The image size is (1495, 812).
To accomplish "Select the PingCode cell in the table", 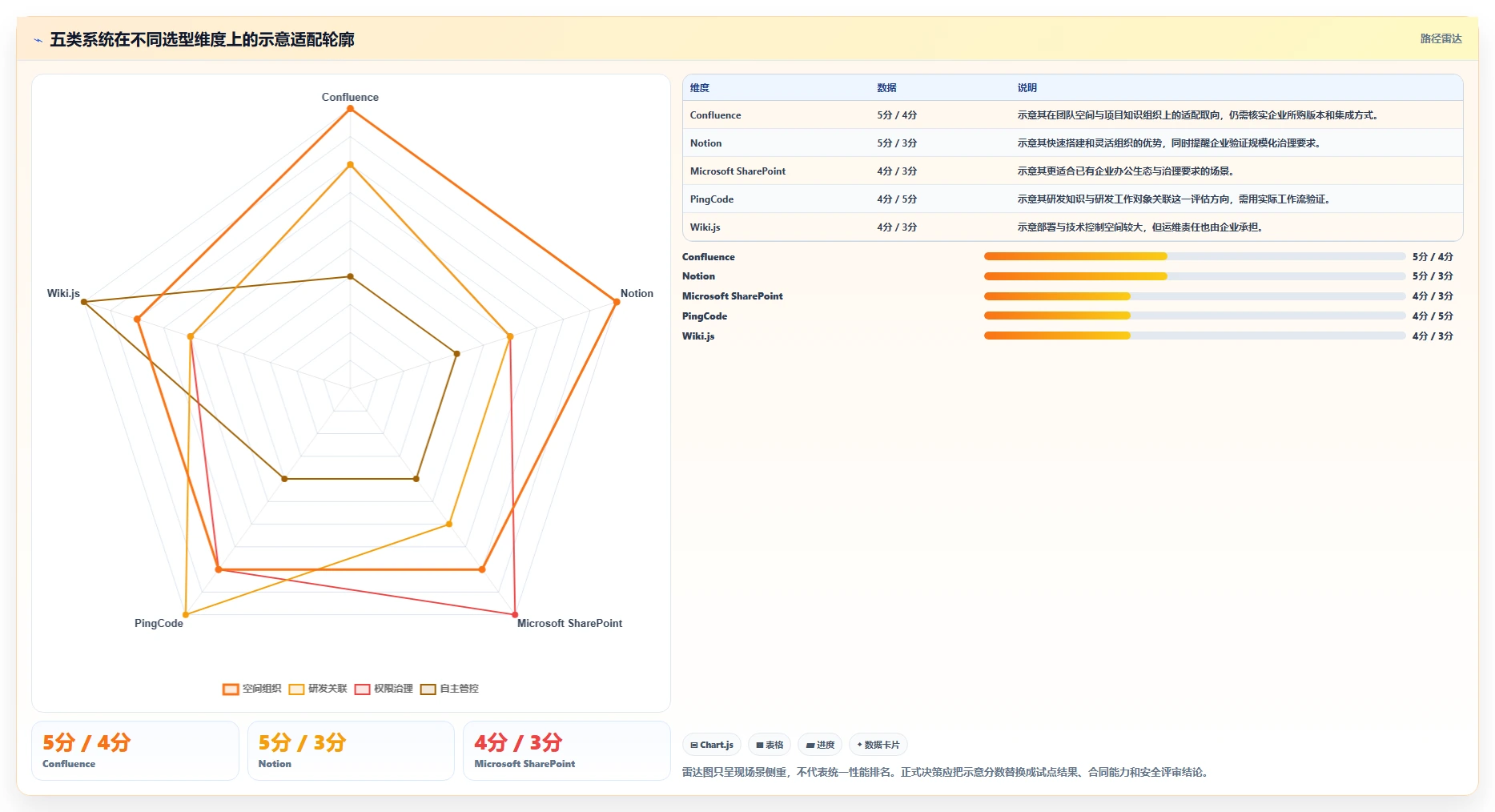I will point(712,199).
